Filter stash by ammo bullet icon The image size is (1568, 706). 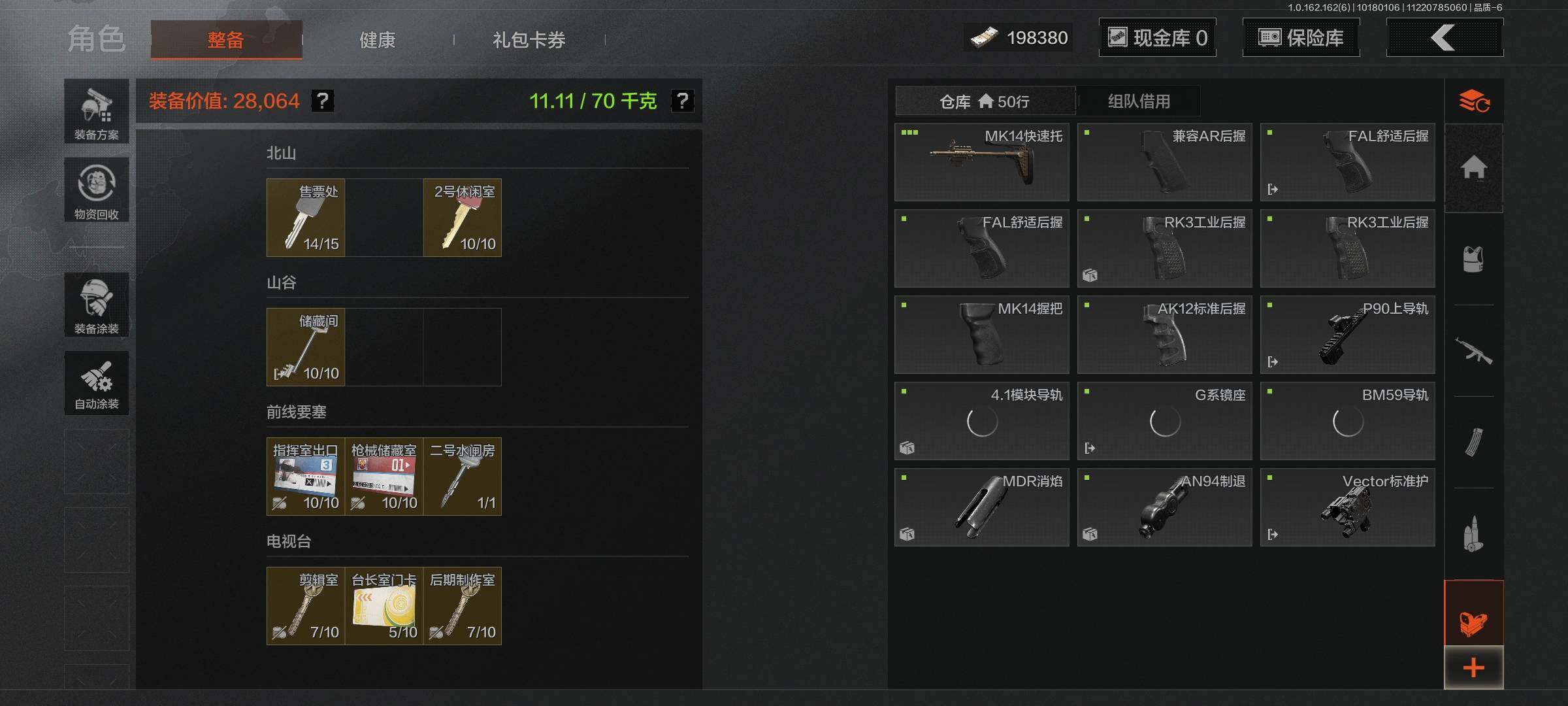click(1474, 534)
